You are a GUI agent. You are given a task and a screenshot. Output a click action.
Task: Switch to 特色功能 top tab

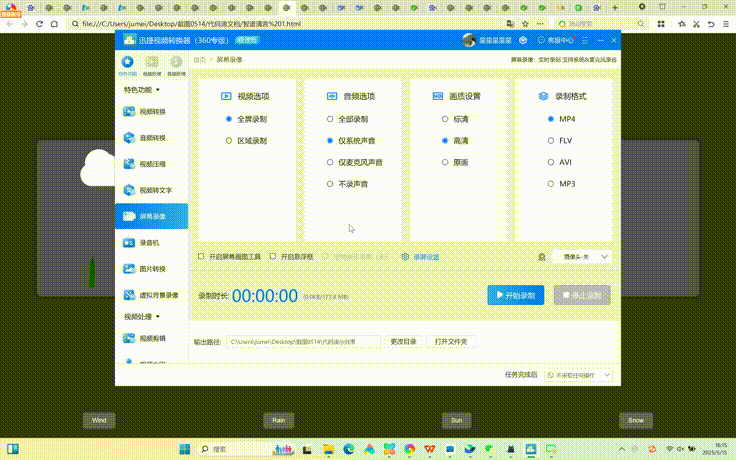(127, 66)
